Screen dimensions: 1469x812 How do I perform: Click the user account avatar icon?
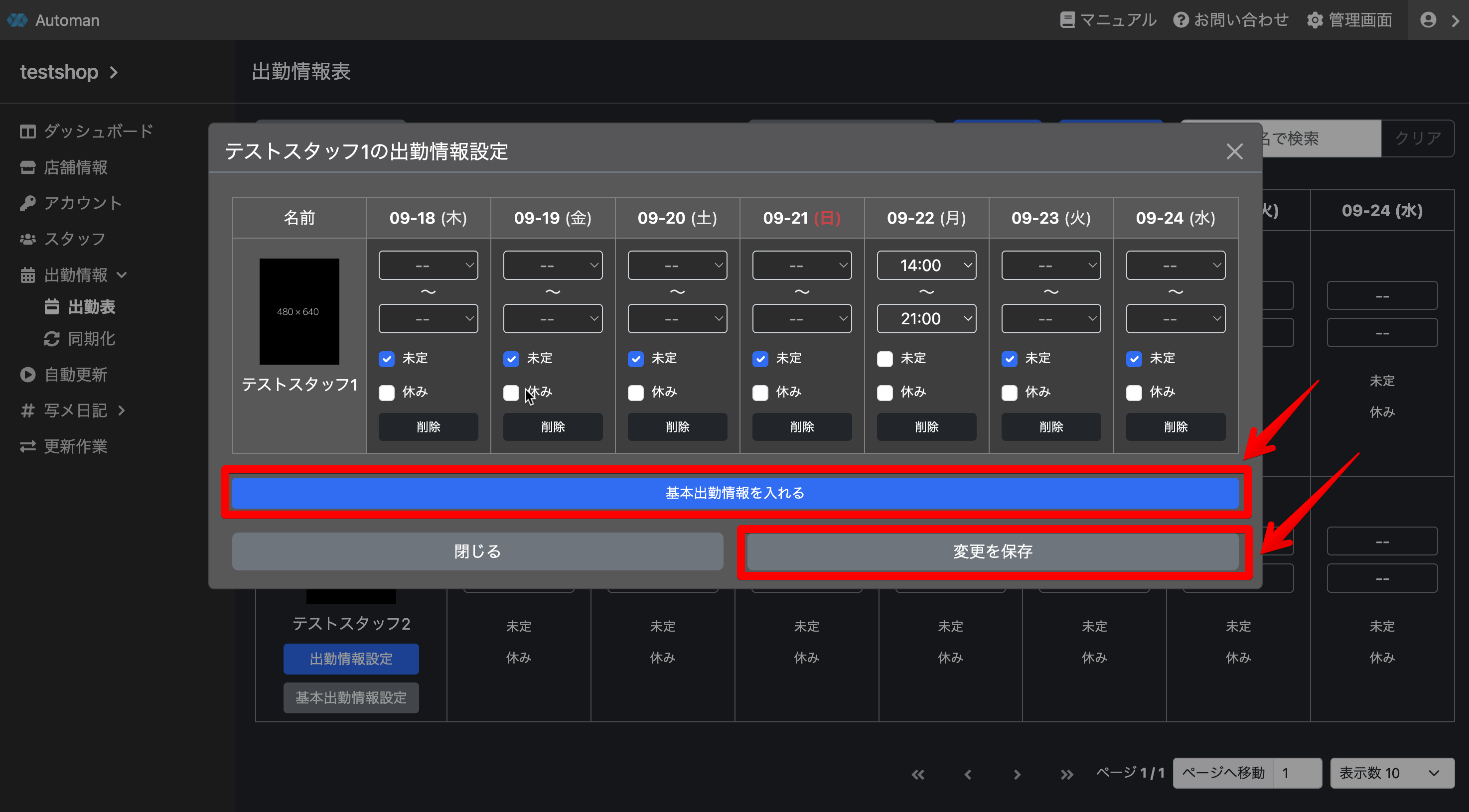point(1428,20)
